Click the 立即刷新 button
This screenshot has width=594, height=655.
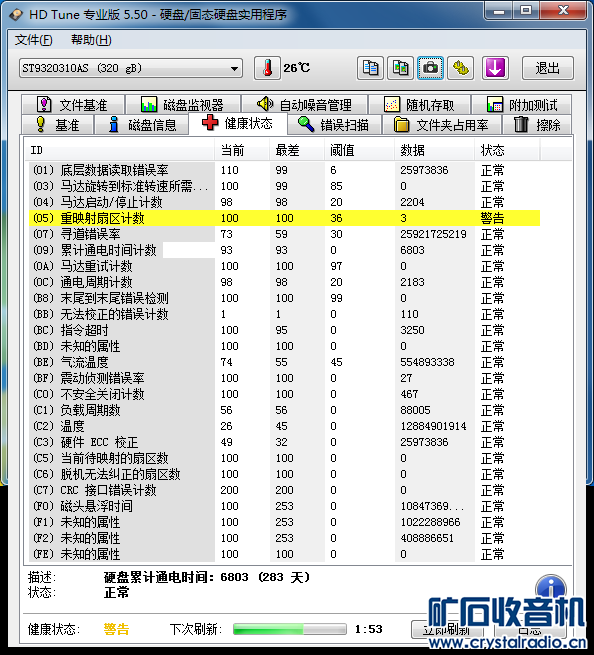point(447,629)
